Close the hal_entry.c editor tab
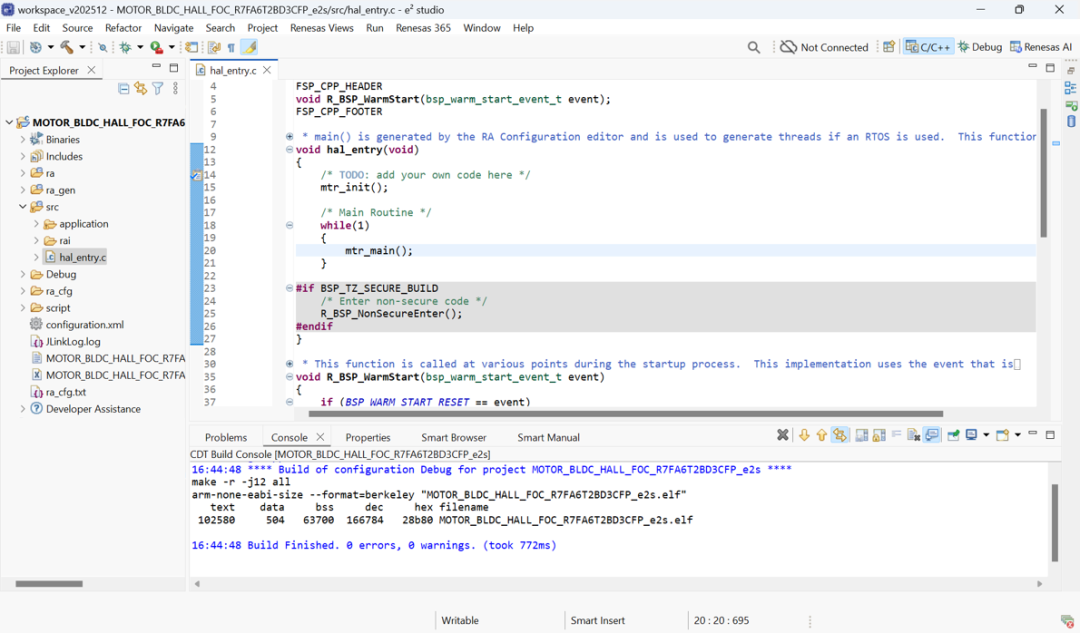The image size is (1080, 633). pos(267,70)
